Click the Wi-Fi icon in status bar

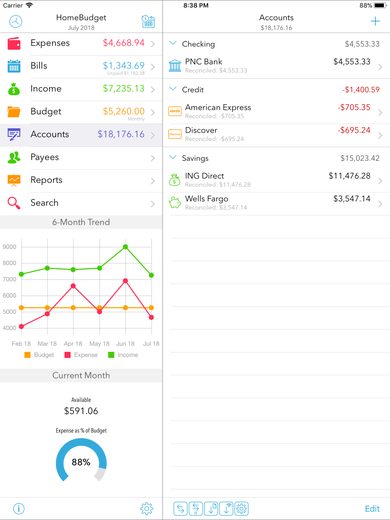coord(29,5)
